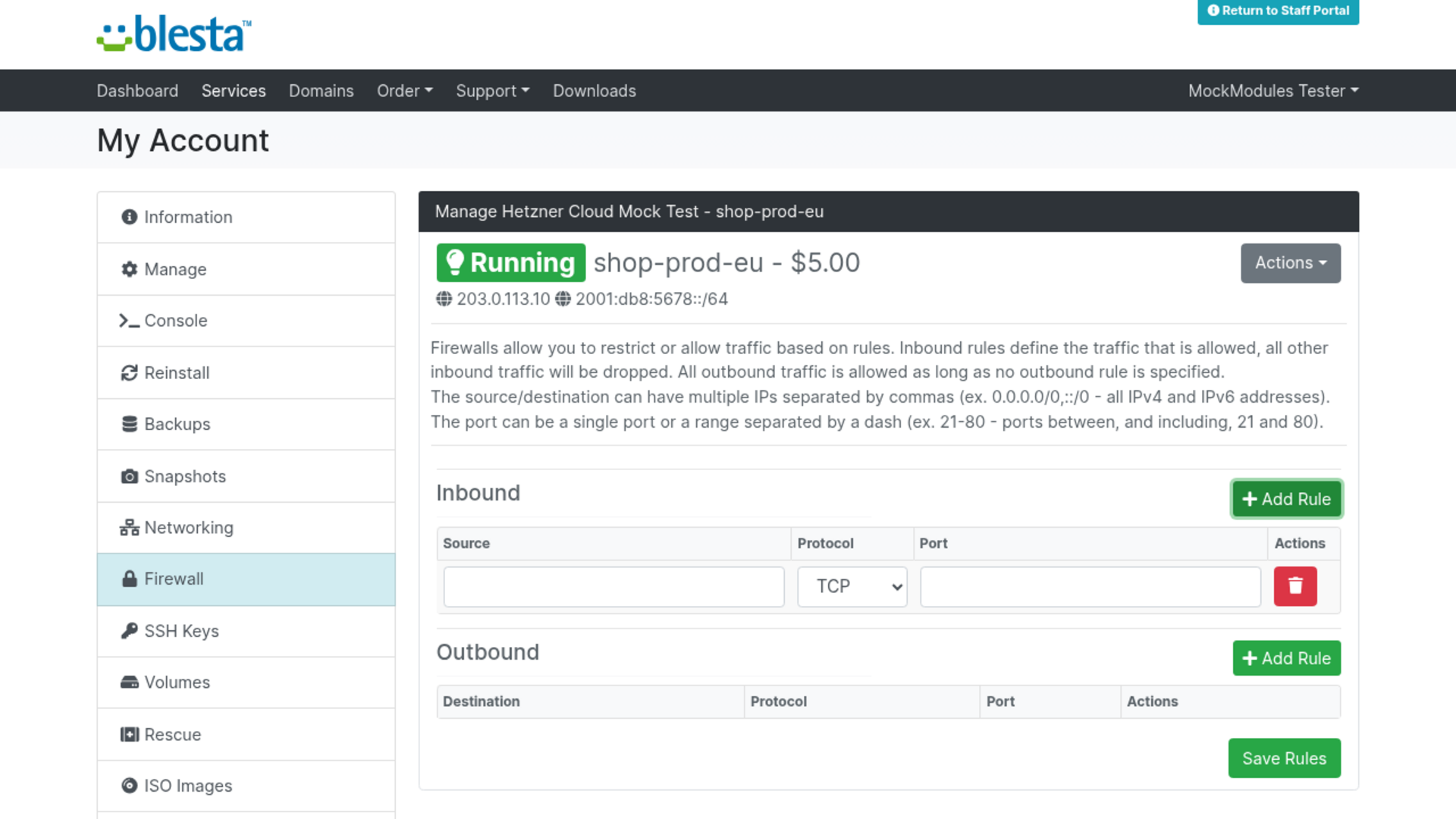Click the Manage gear icon
Image resolution: width=1456 pixels, height=819 pixels.
(130, 269)
